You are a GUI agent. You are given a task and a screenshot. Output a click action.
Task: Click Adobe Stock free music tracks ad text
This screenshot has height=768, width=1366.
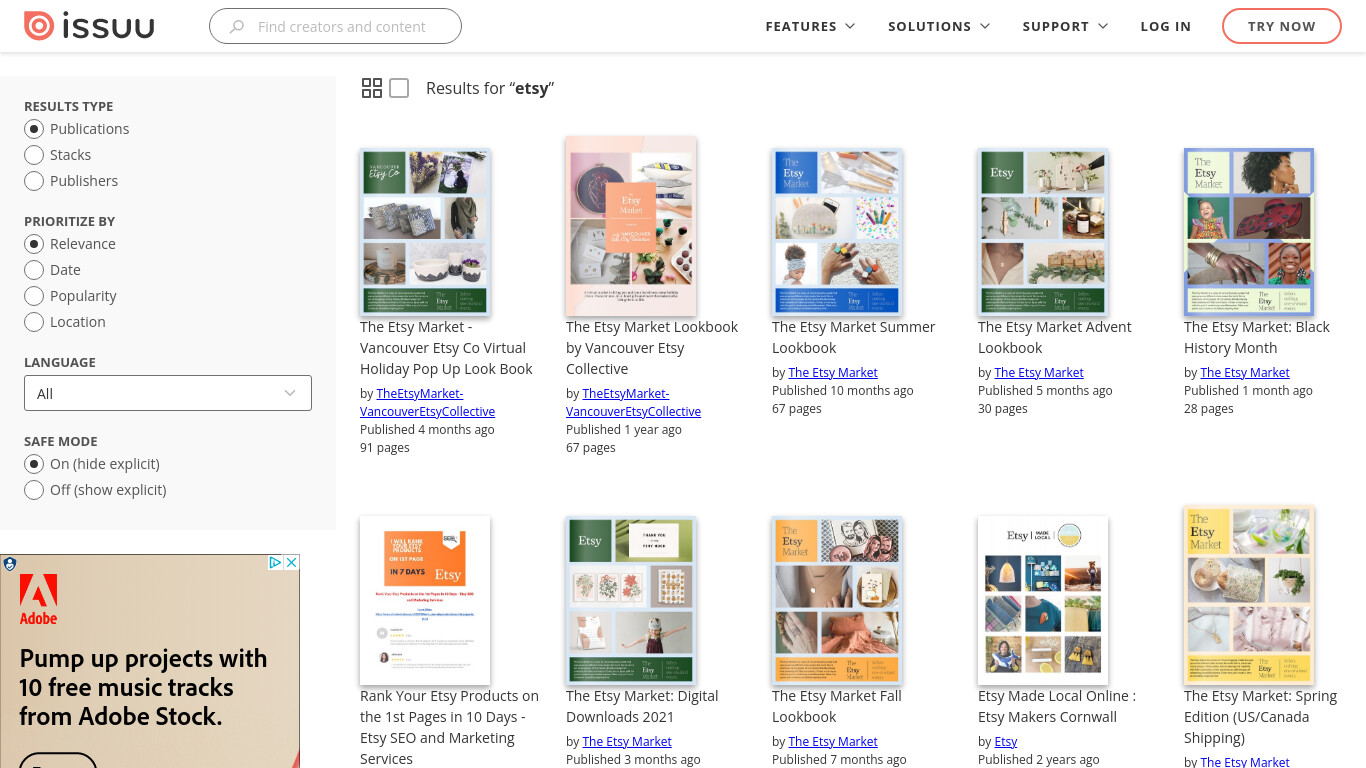[143, 687]
